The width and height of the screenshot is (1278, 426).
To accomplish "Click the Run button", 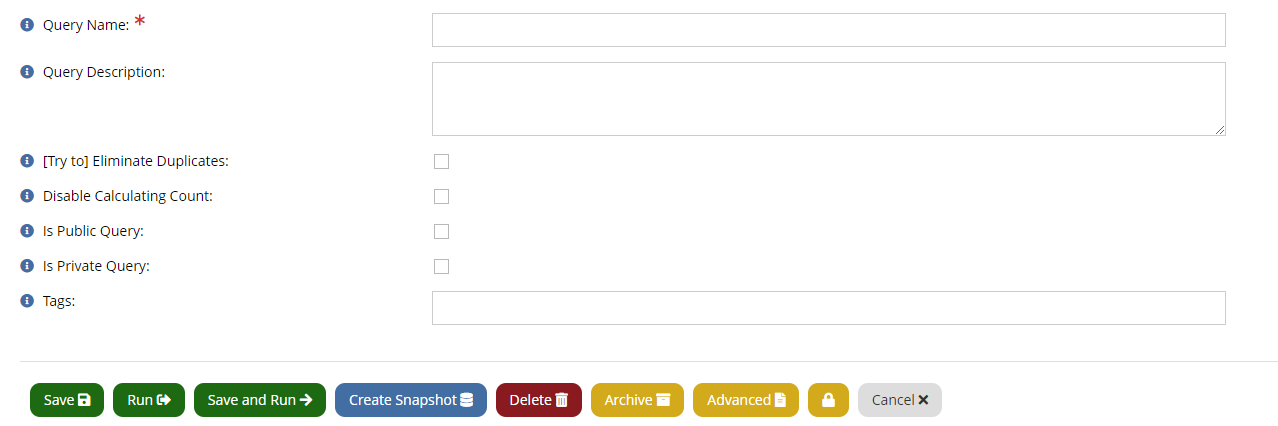I will click(149, 400).
